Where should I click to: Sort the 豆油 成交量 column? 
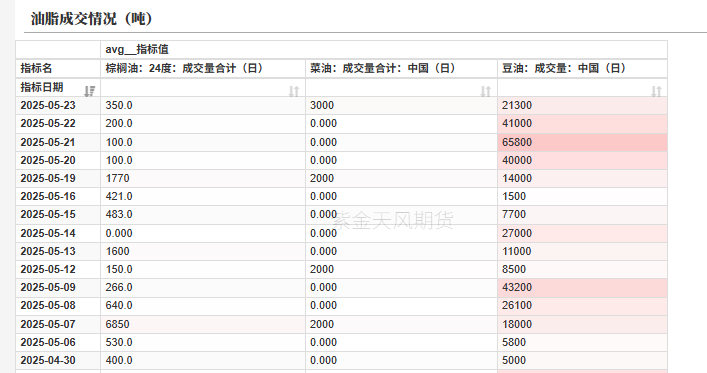click(656, 91)
